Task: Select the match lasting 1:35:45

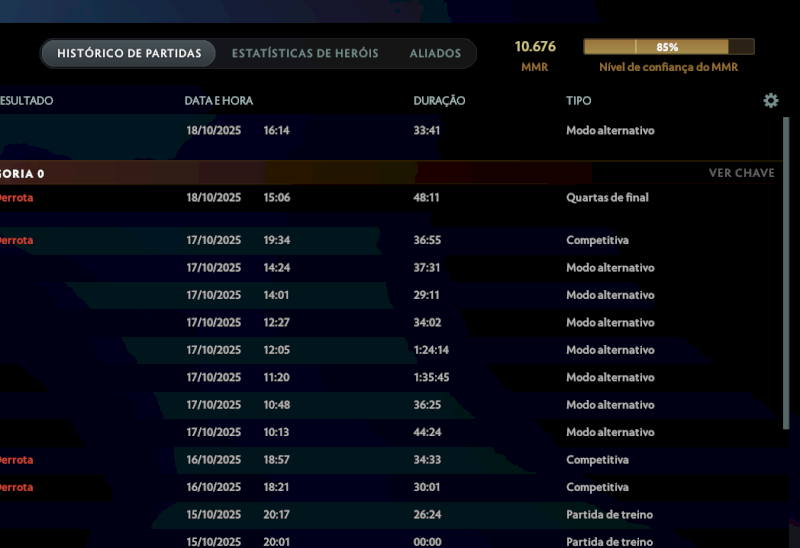Action: tap(400, 378)
